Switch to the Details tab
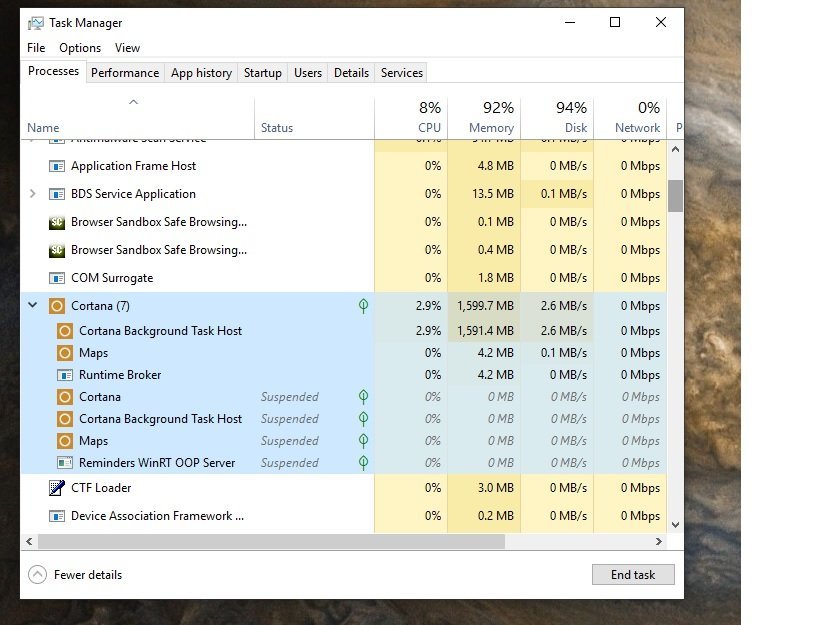The height and width of the screenshot is (625, 819). (352, 73)
